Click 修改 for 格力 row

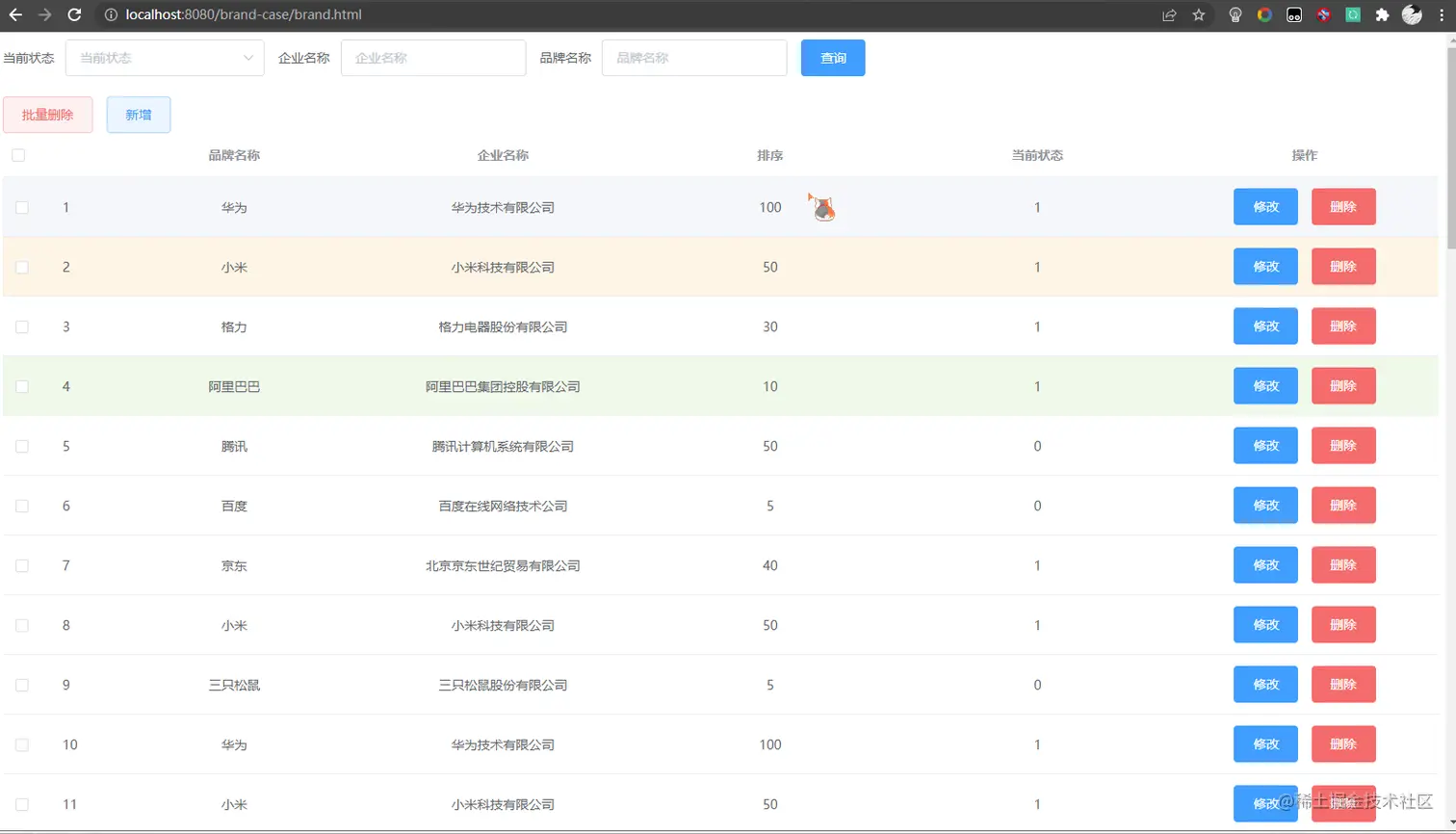[1265, 326]
